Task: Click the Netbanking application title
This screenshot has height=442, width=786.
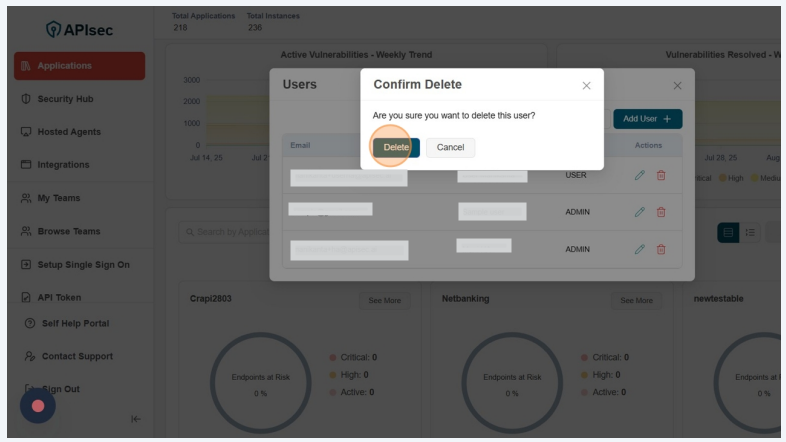Action: (465, 299)
